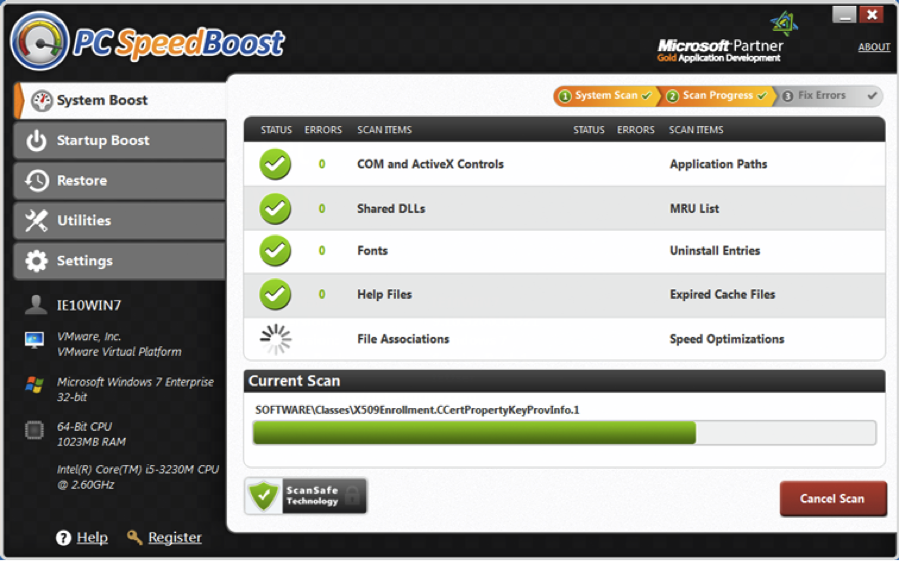This screenshot has width=899, height=561.
Task: Open the Help link
Action: click(92, 537)
